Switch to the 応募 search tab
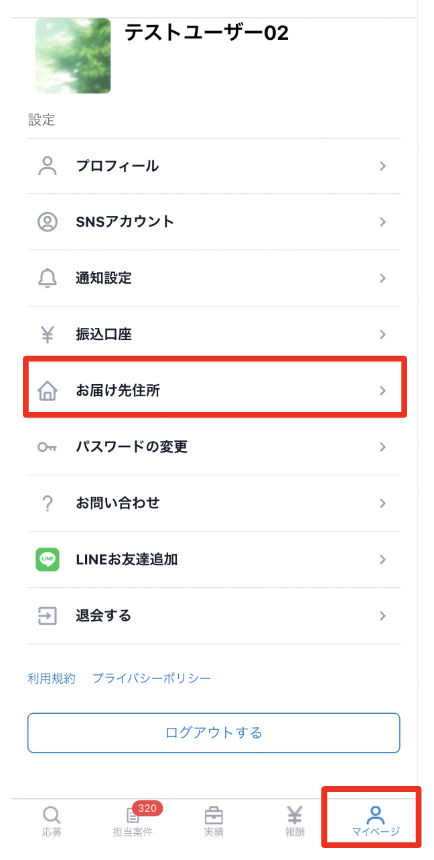The image size is (434, 860). point(52,821)
